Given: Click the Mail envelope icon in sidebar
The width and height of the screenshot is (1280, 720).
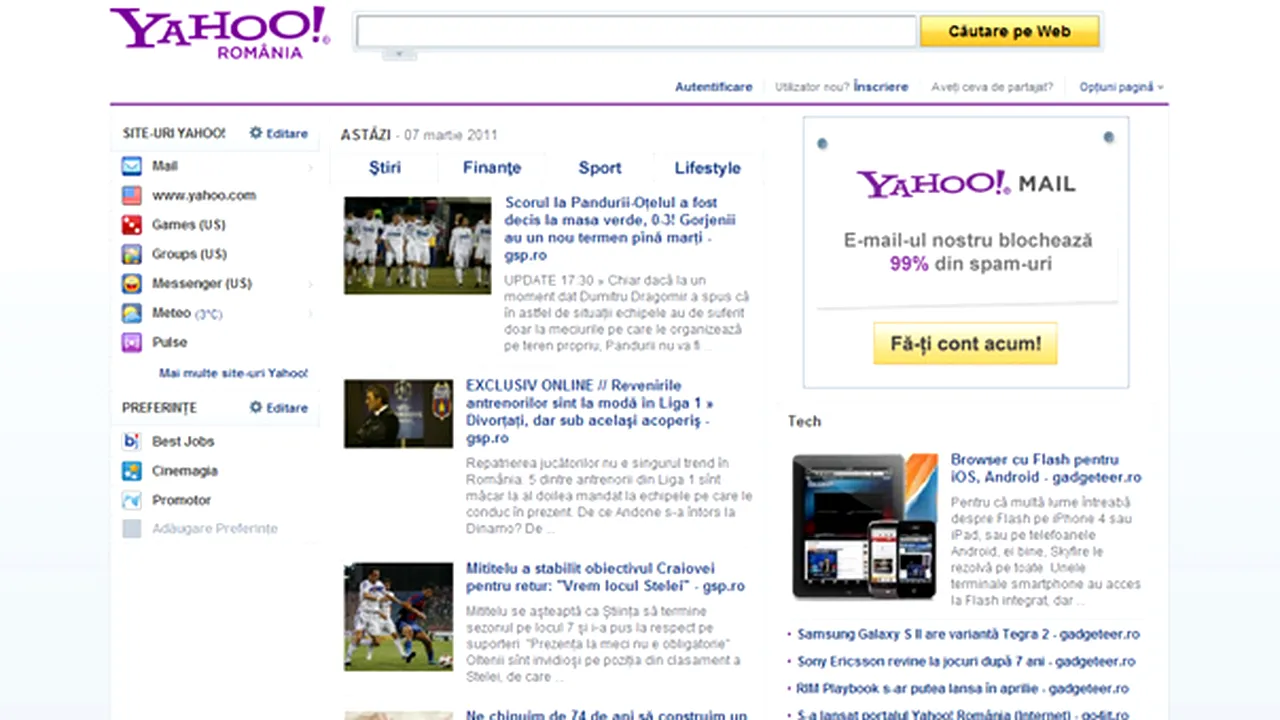Looking at the screenshot, I should 132,166.
